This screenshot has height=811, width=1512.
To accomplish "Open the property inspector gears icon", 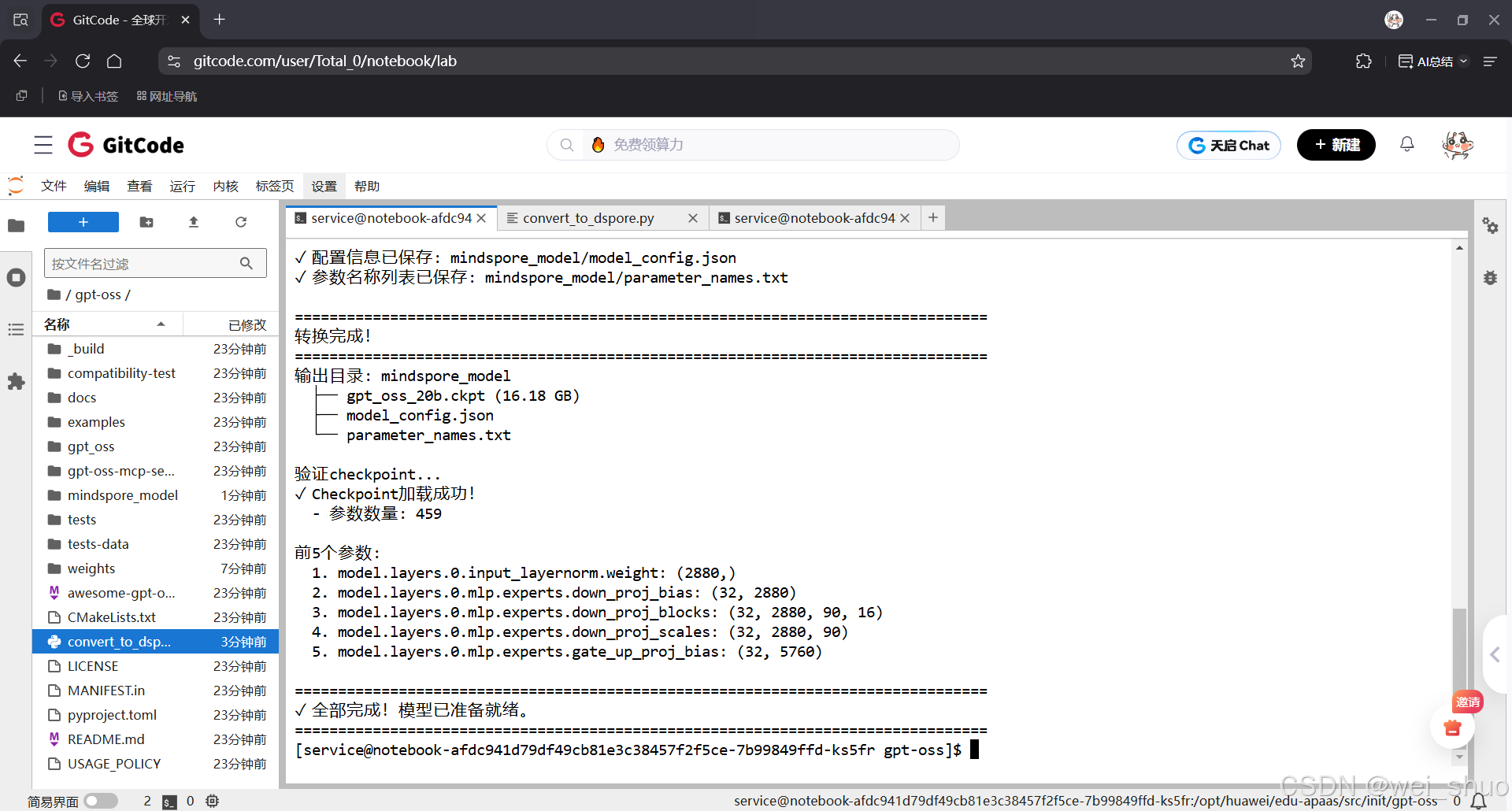I will pyautogui.click(x=1491, y=226).
